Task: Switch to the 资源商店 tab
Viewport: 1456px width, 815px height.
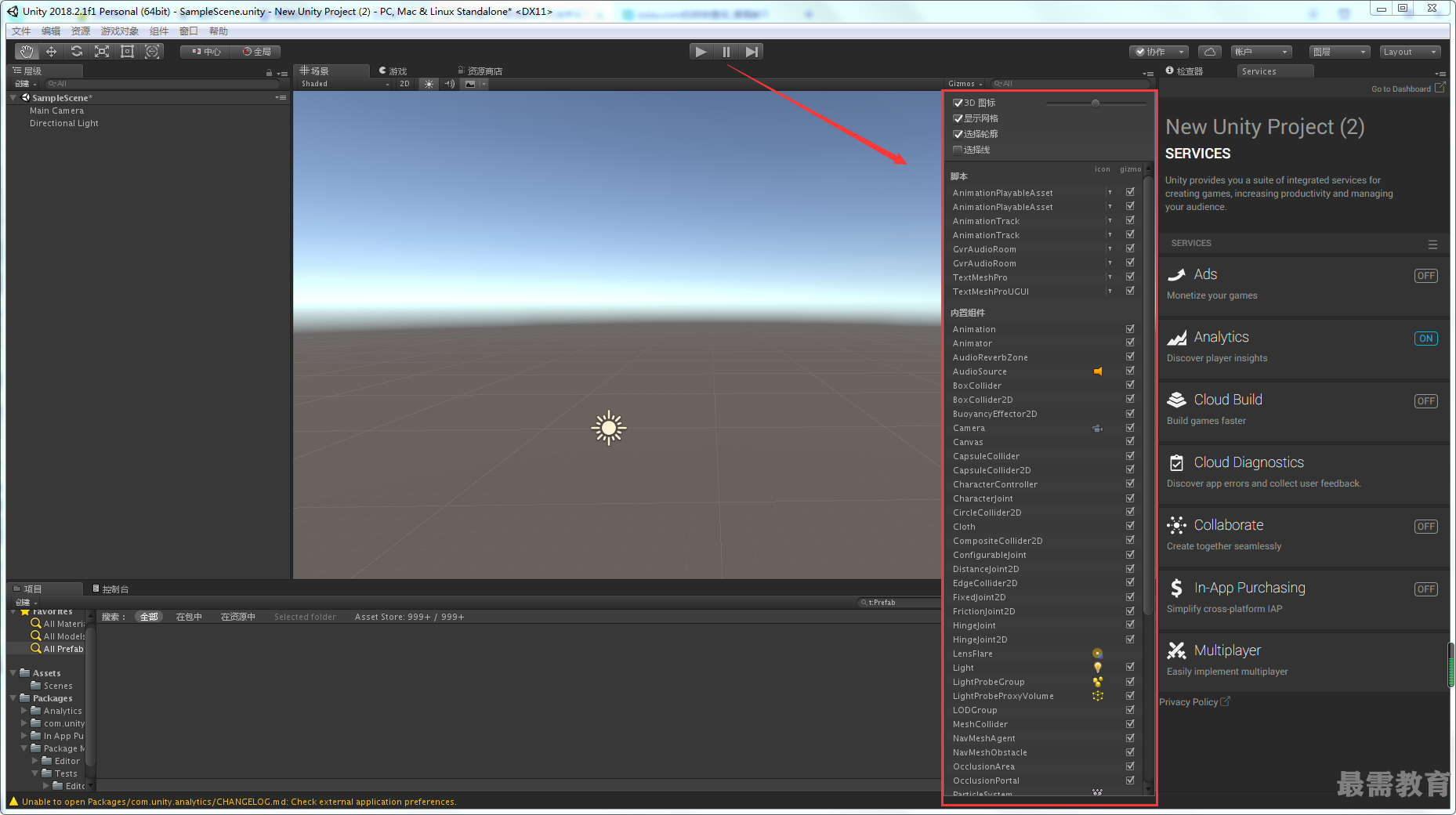Action: (480, 71)
